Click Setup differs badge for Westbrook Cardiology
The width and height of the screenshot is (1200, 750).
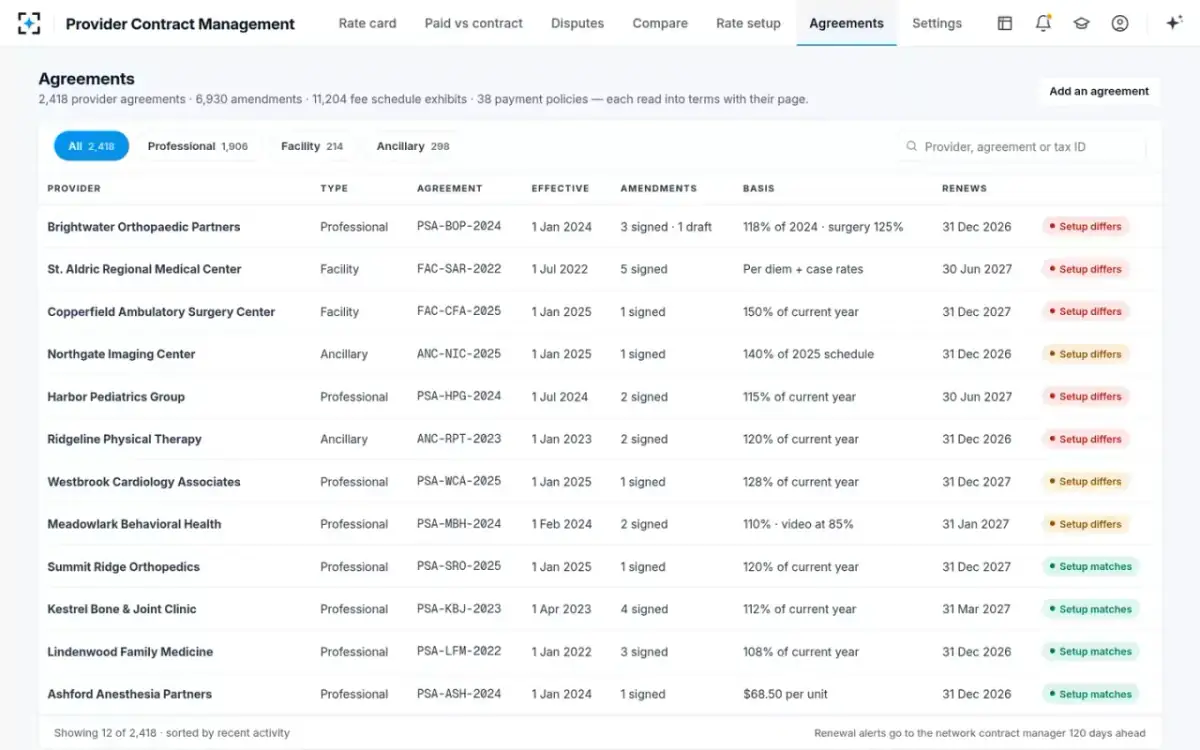(1086, 482)
